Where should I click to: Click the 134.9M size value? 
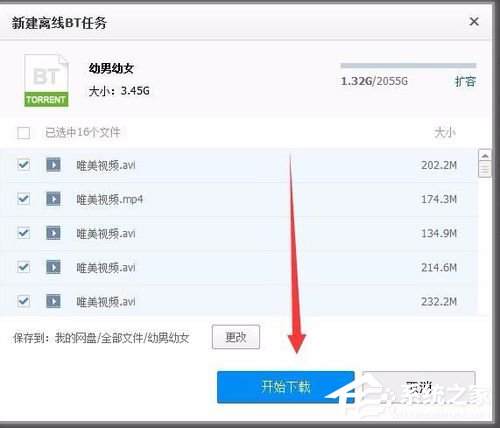tap(439, 233)
